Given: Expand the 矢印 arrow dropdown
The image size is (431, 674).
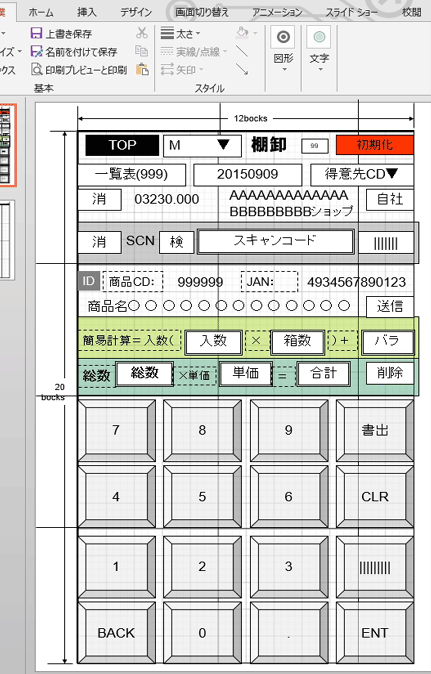Looking at the screenshot, I should pos(182,70).
